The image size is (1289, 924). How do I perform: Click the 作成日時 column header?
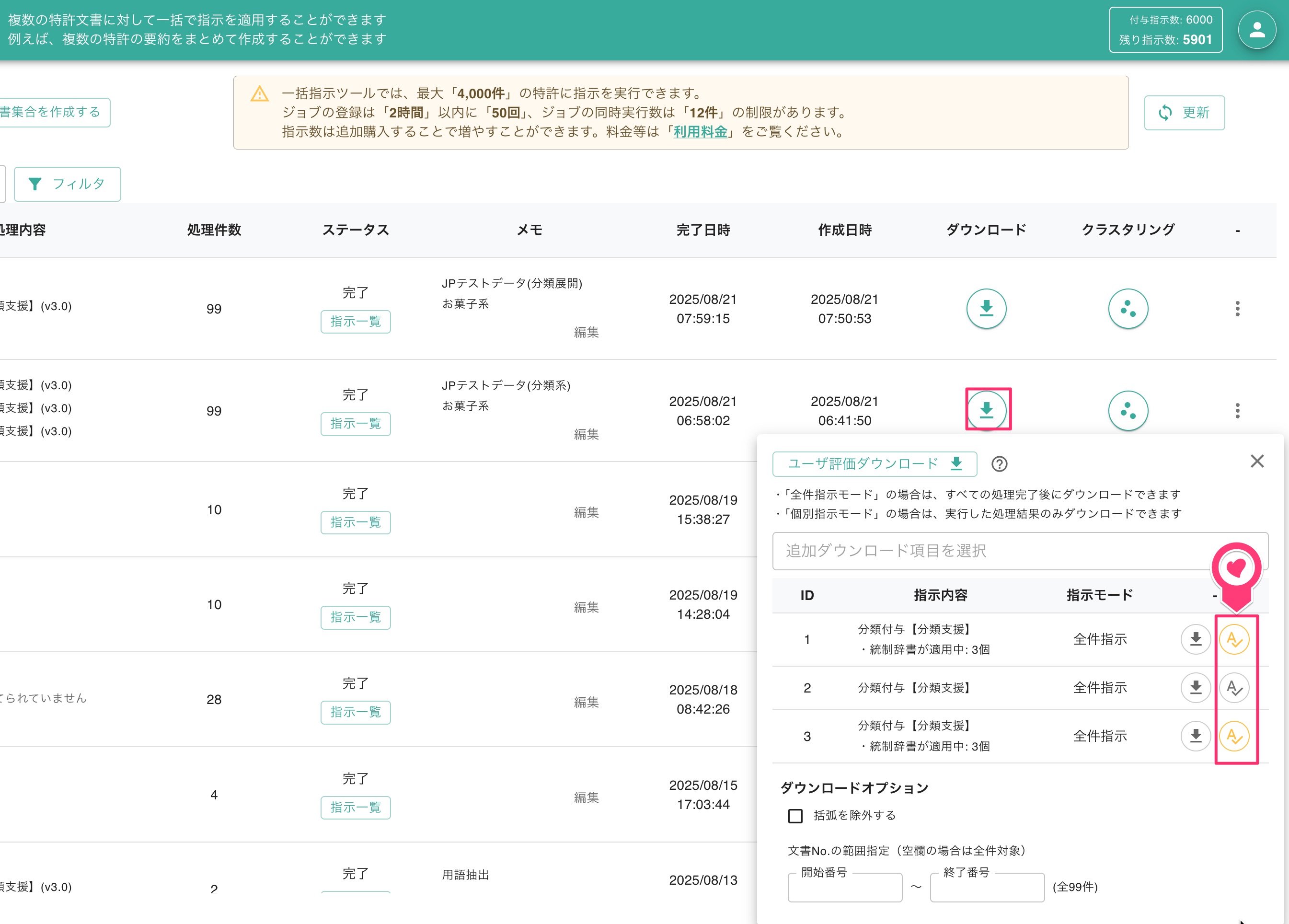(844, 230)
